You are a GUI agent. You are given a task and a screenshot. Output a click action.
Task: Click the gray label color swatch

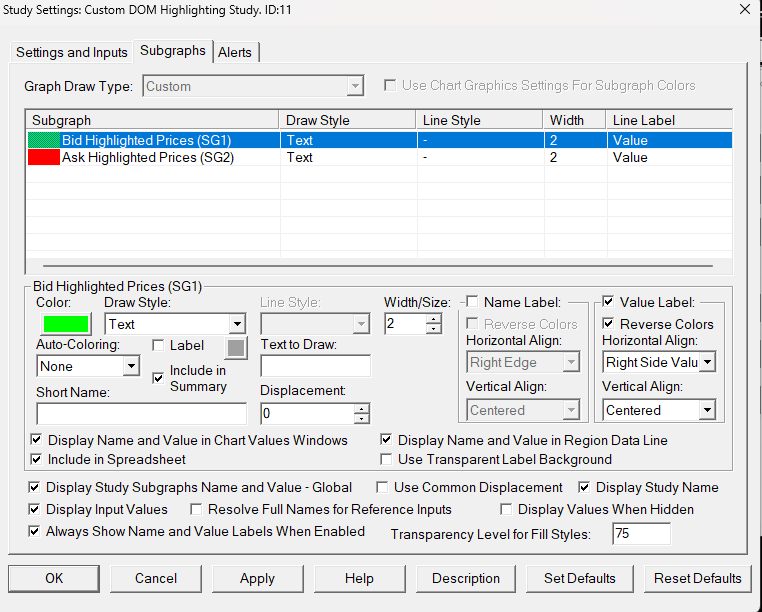click(x=235, y=347)
